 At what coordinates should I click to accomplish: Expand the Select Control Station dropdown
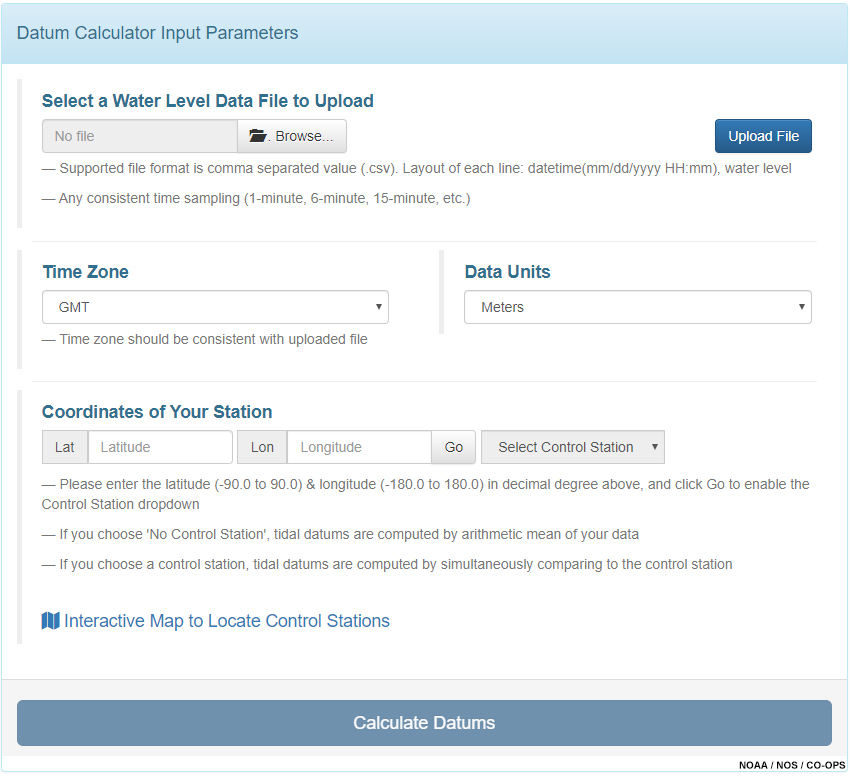point(573,447)
